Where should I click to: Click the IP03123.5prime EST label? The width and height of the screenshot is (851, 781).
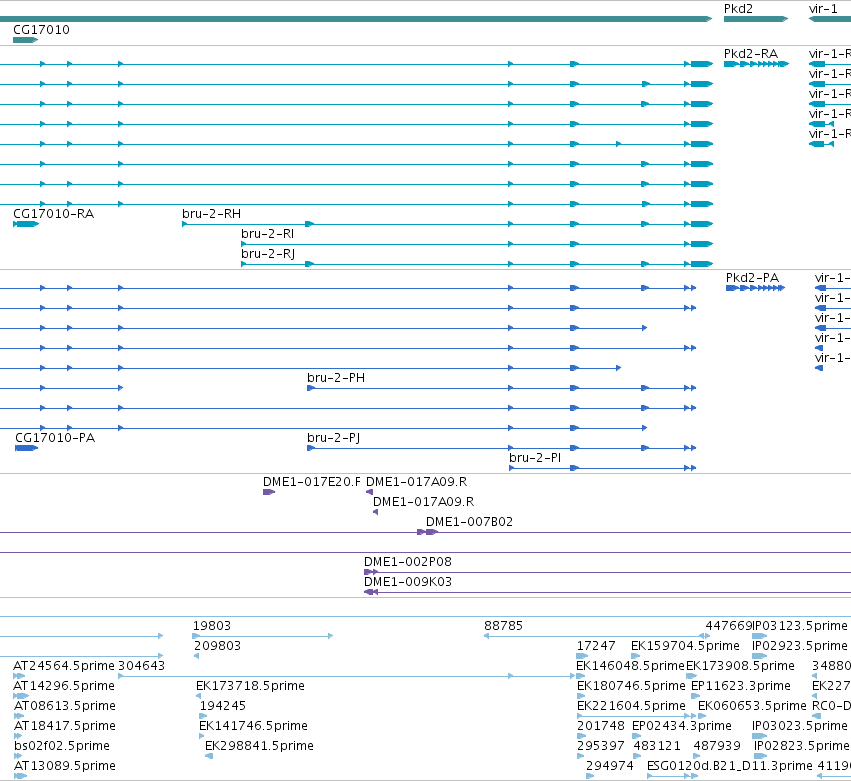pyautogui.click(x=799, y=626)
